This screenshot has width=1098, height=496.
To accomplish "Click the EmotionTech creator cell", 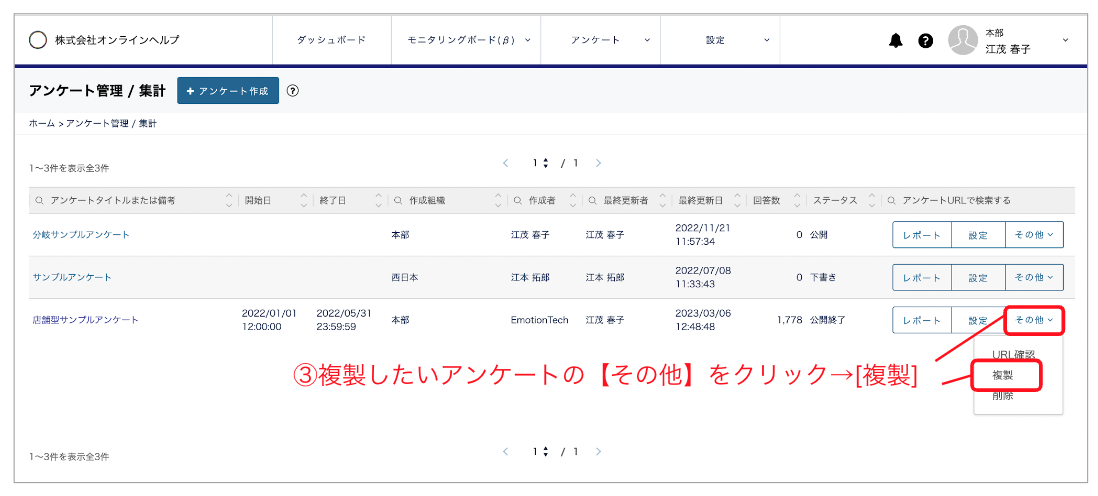I will click(x=540, y=319).
